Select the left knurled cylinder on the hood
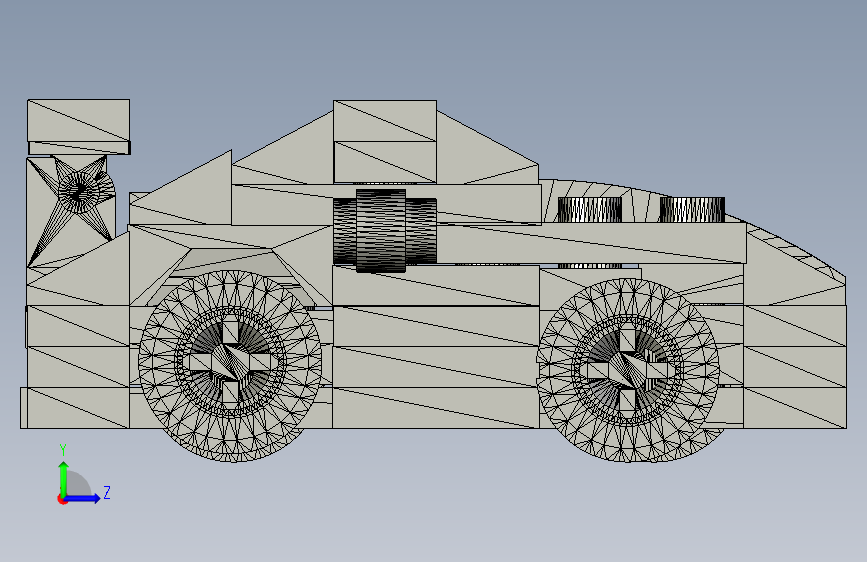Viewport: 867px width, 562px height. 589,210
